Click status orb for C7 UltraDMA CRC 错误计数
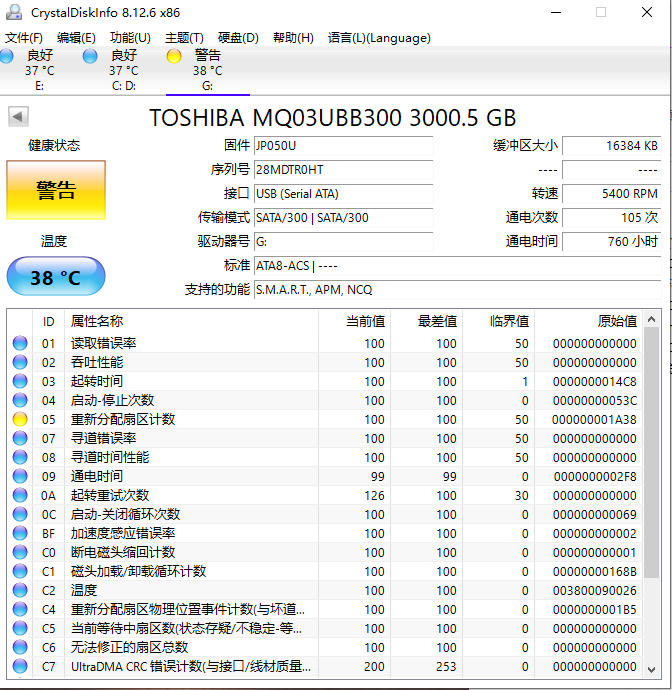 [20, 666]
